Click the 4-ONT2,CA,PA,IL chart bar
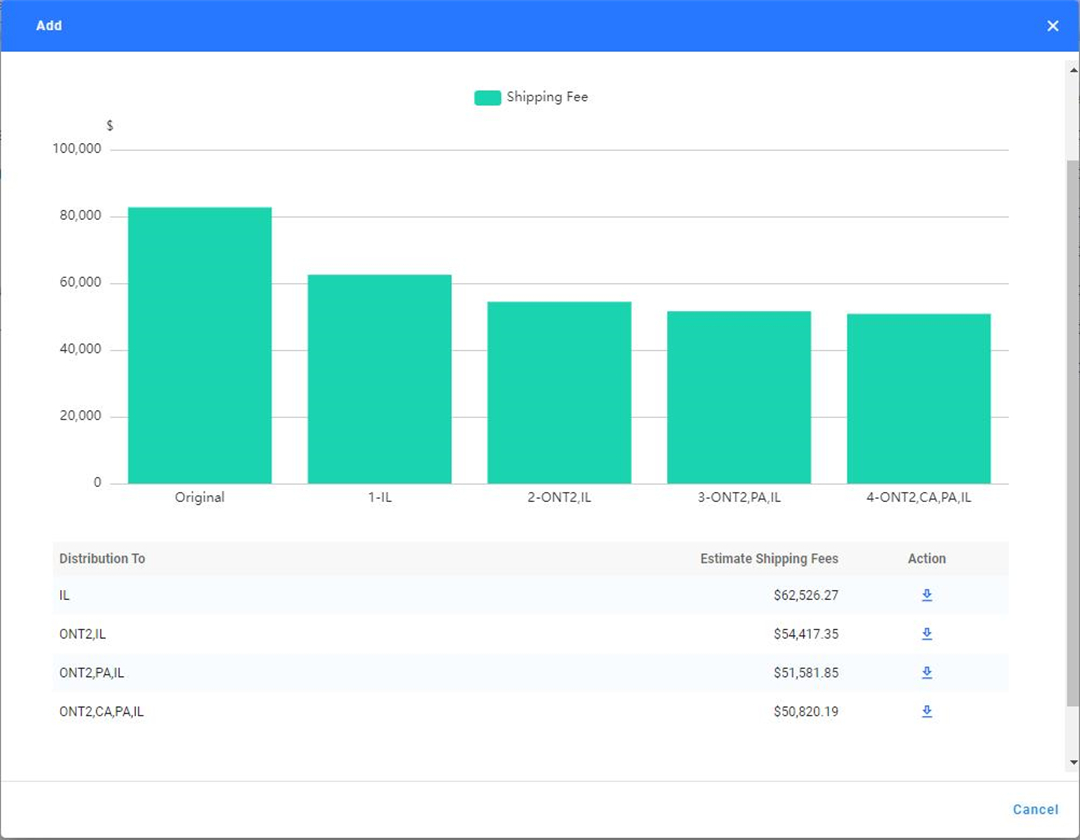The height and width of the screenshot is (840, 1080). (x=919, y=399)
